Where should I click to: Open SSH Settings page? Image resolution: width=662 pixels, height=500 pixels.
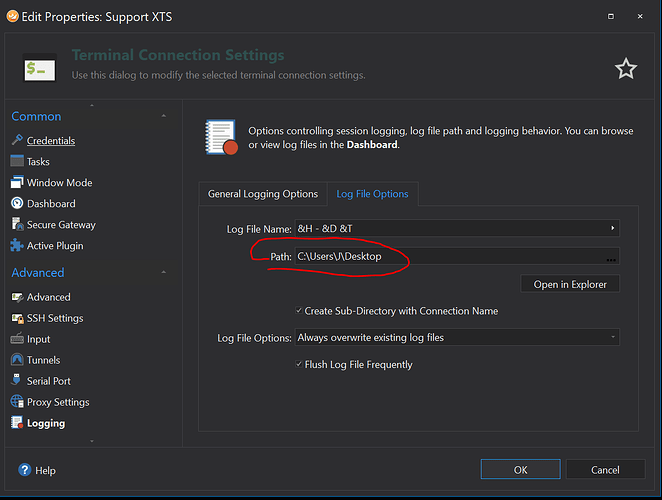click(55, 318)
